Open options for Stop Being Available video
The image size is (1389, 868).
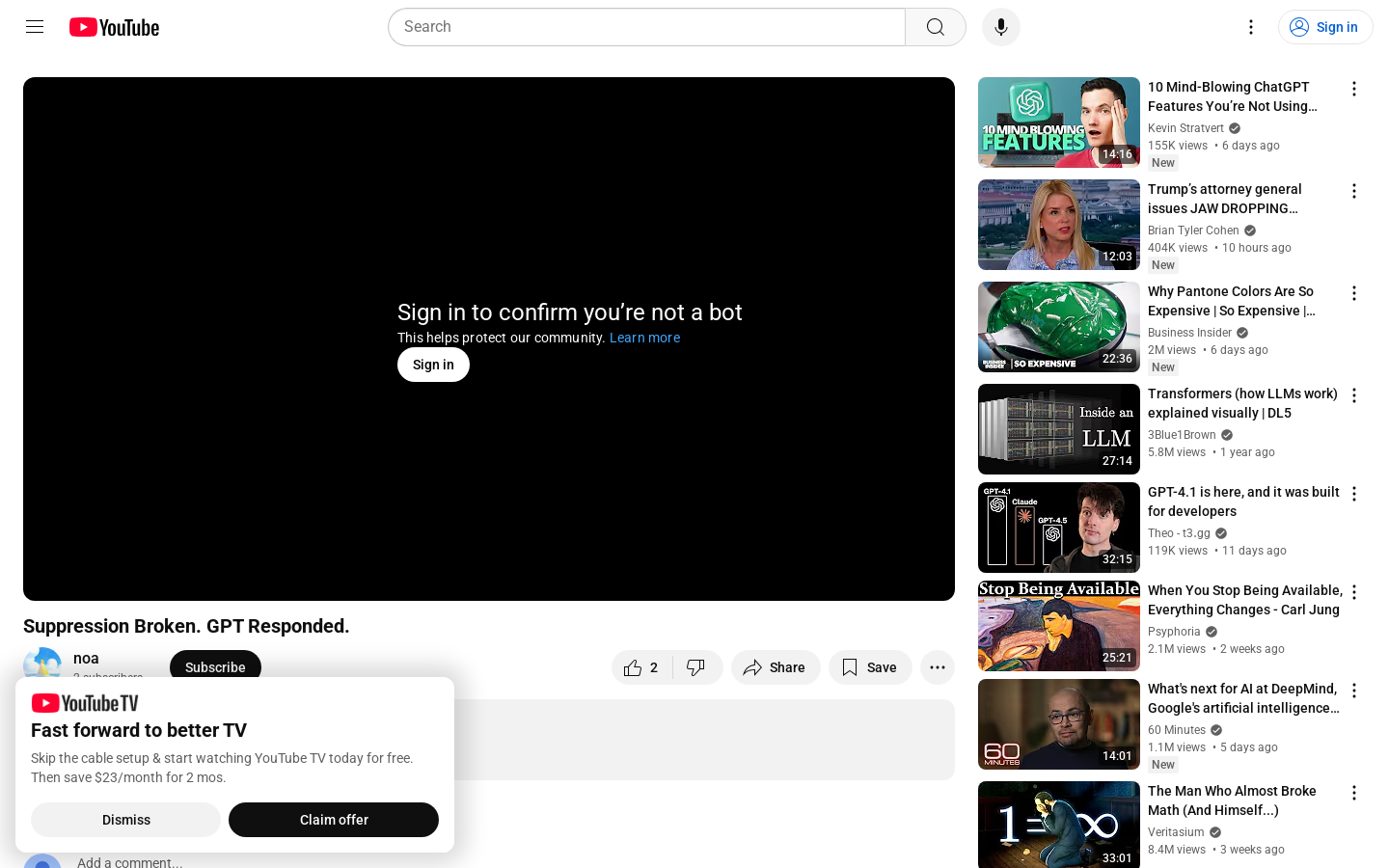(1354, 592)
